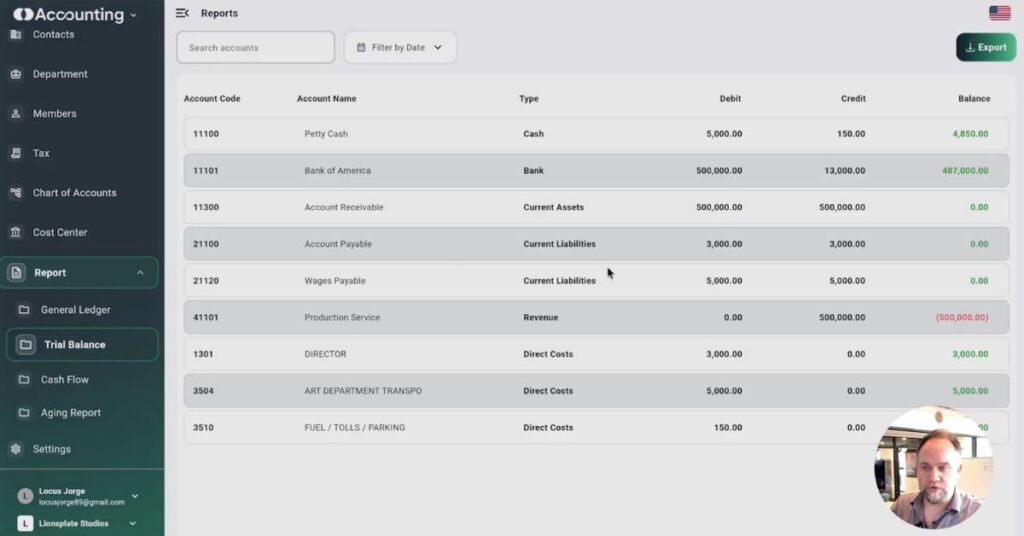This screenshot has height=536, width=1024.
Task: Click the General Ledger folder icon
Action: coord(25,310)
